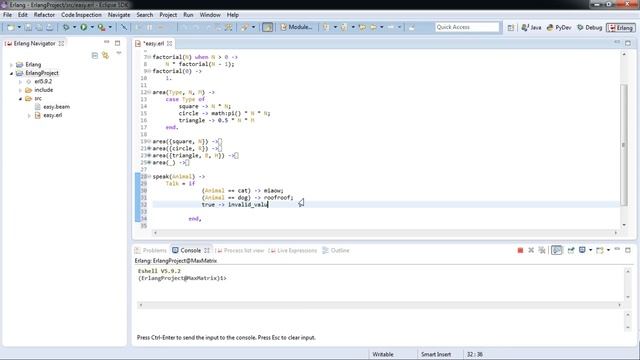Click the Open Module toolbar button
This screenshot has width=640, height=360.
click(x=297, y=27)
